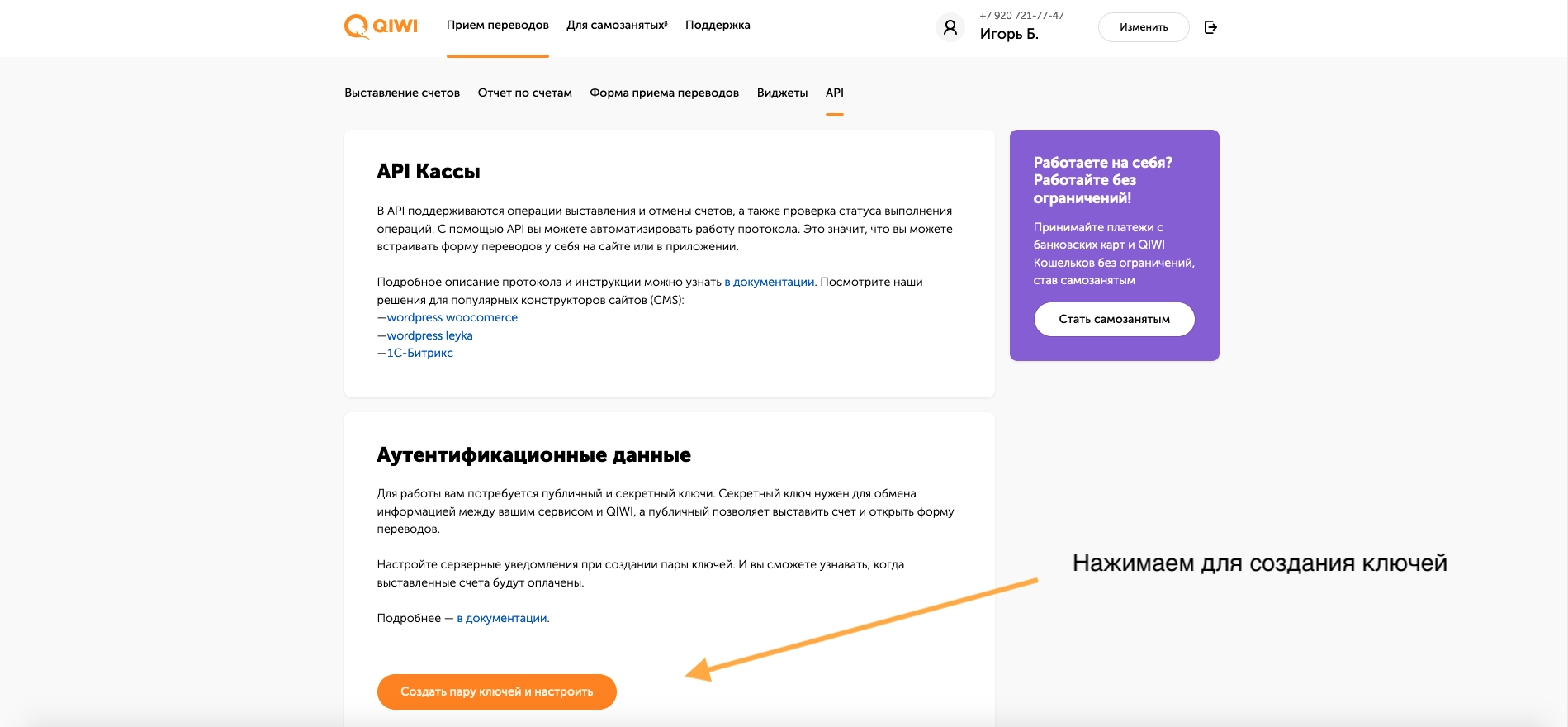Image resolution: width=1568 pixels, height=727 pixels.
Task: Open в документации link after Подробнее
Action: point(502,618)
